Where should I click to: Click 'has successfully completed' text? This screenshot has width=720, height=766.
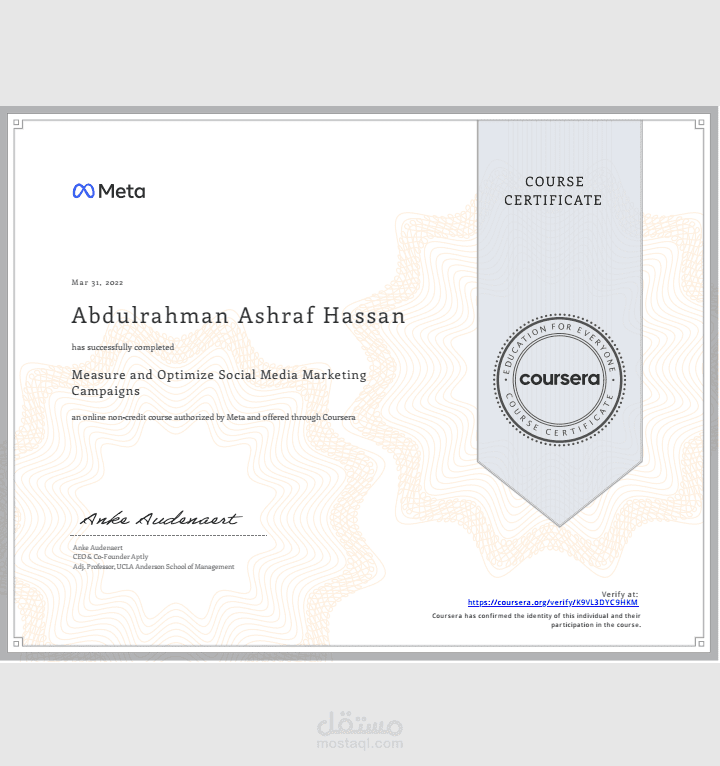(x=123, y=347)
